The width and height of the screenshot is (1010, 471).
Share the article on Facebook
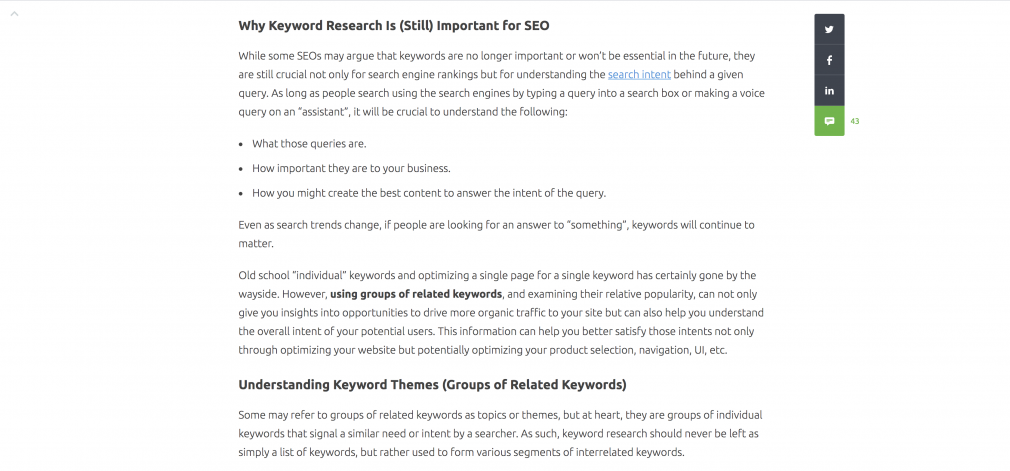(x=829, y=60)
